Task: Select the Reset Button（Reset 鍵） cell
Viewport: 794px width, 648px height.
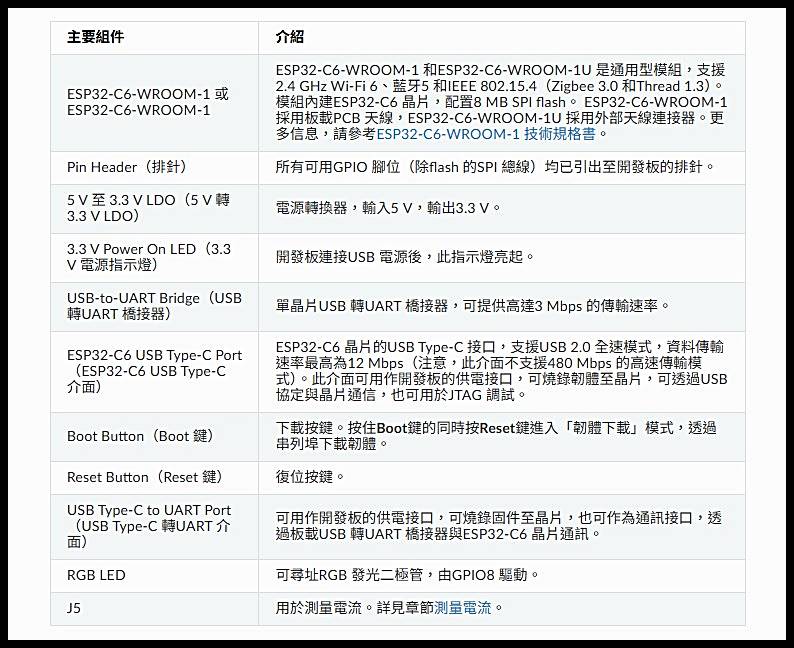Action: [154, 477]
